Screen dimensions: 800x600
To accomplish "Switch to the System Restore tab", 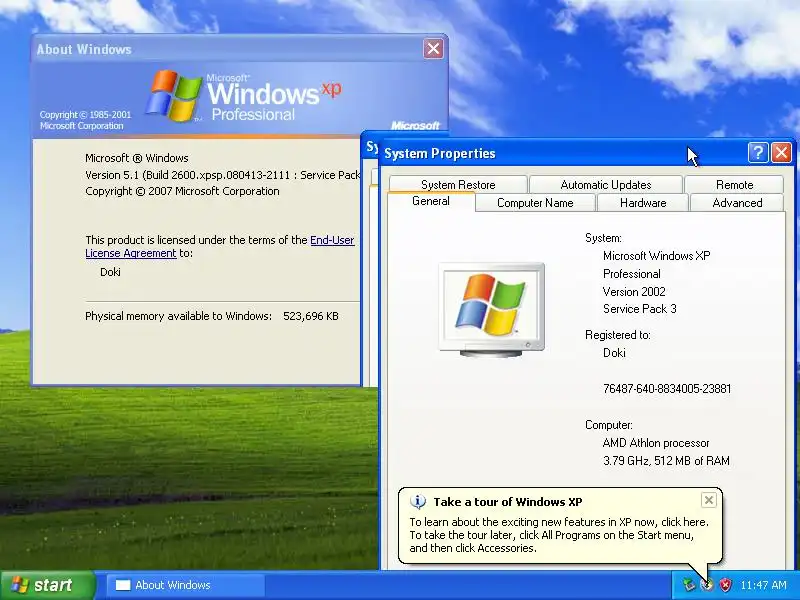I will [x=458, y=185].
